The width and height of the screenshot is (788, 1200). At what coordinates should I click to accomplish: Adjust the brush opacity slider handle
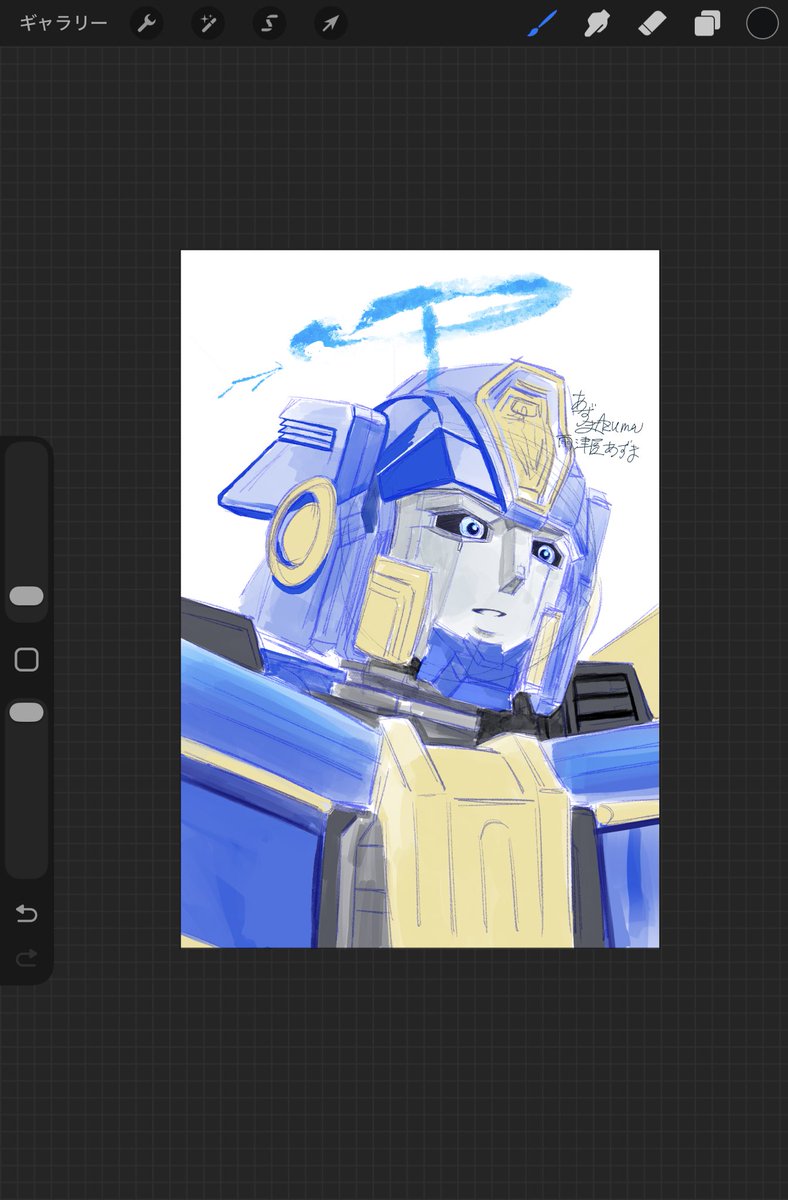coord(26,712)
